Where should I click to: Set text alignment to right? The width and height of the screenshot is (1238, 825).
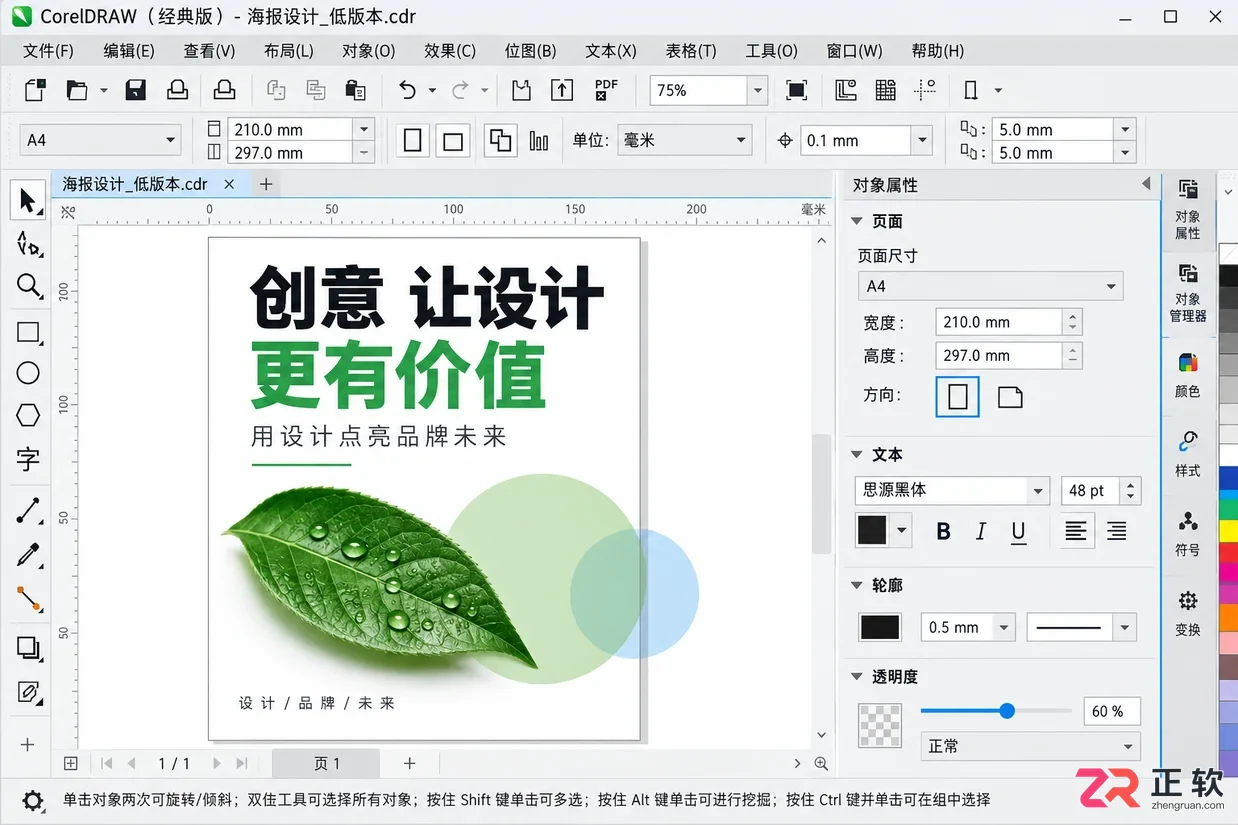(1116, 531)
